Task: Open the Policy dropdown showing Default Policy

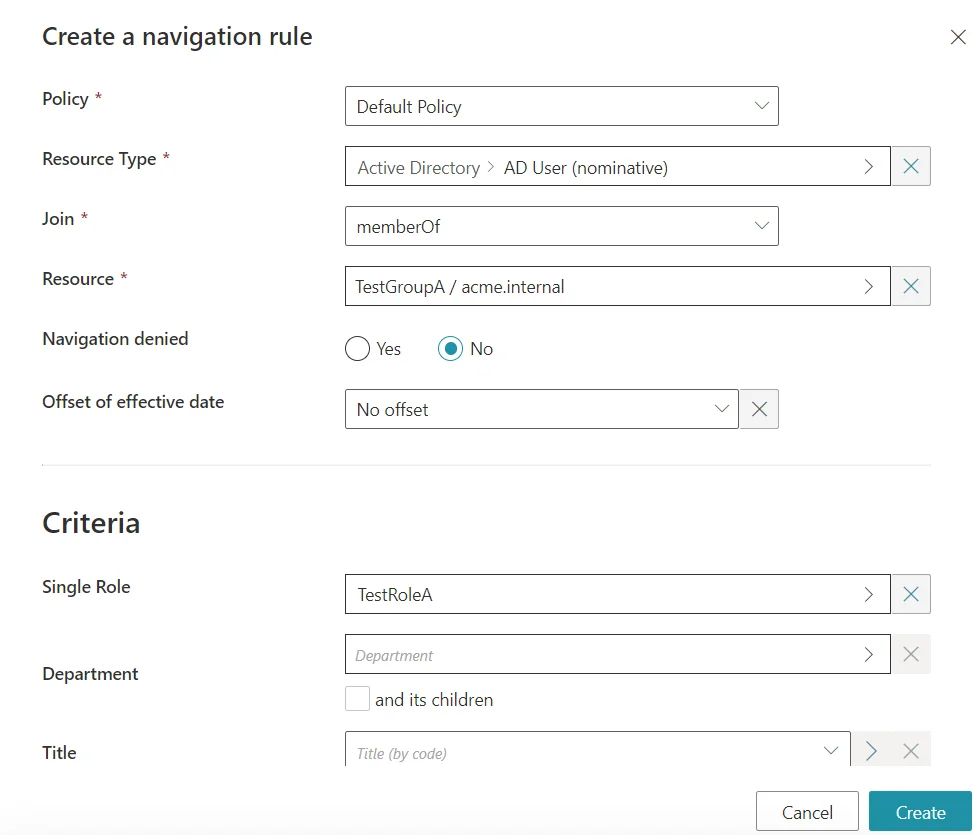Action: click(x=562, y=106)
